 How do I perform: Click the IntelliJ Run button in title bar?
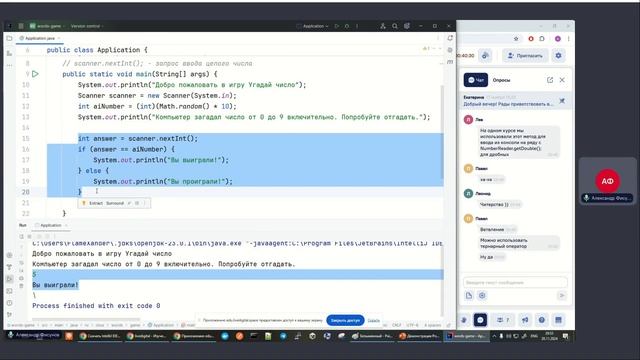(x=337, y=26)
